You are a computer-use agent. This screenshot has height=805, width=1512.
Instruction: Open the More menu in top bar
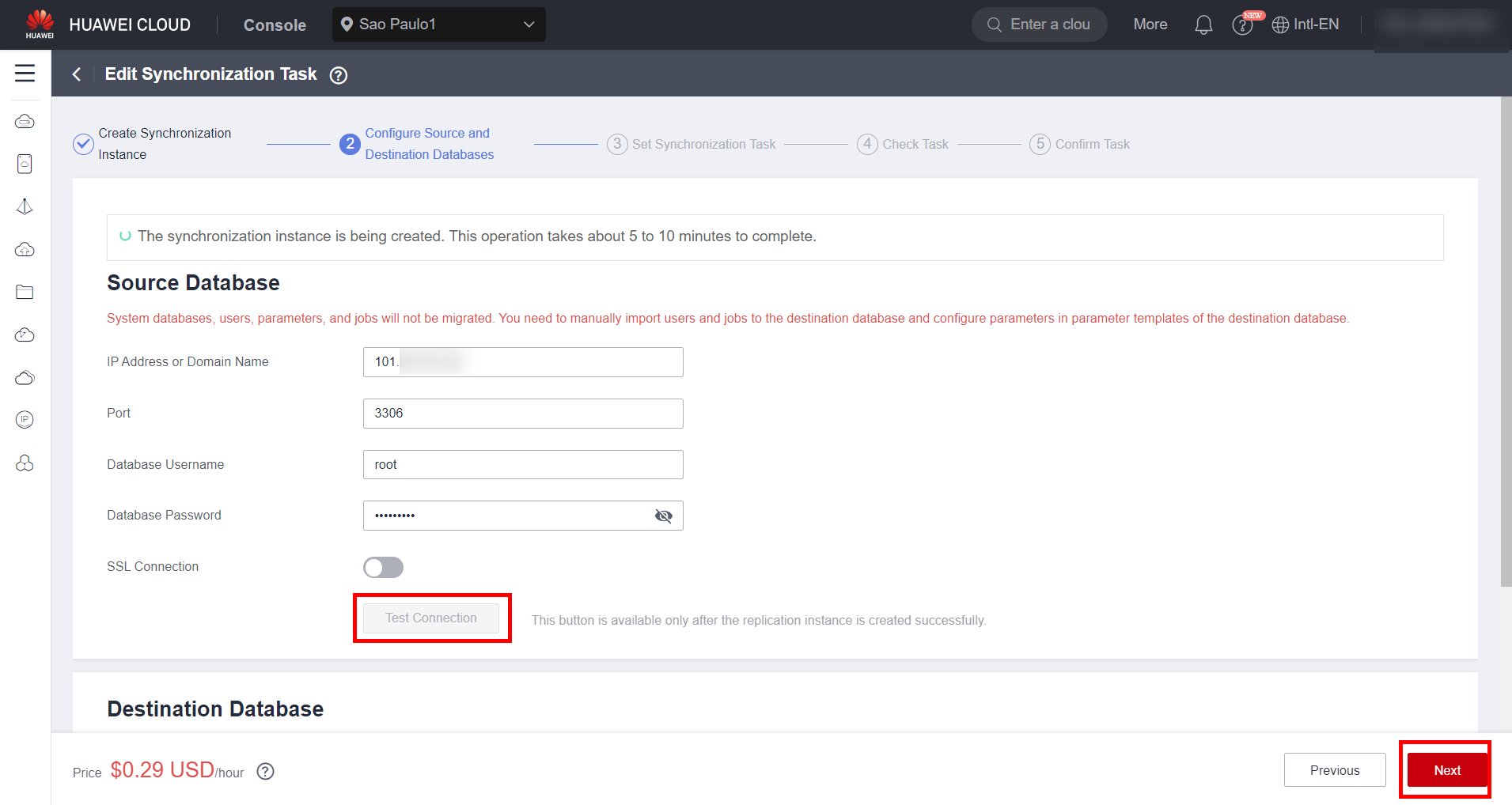coord(1150,25)
